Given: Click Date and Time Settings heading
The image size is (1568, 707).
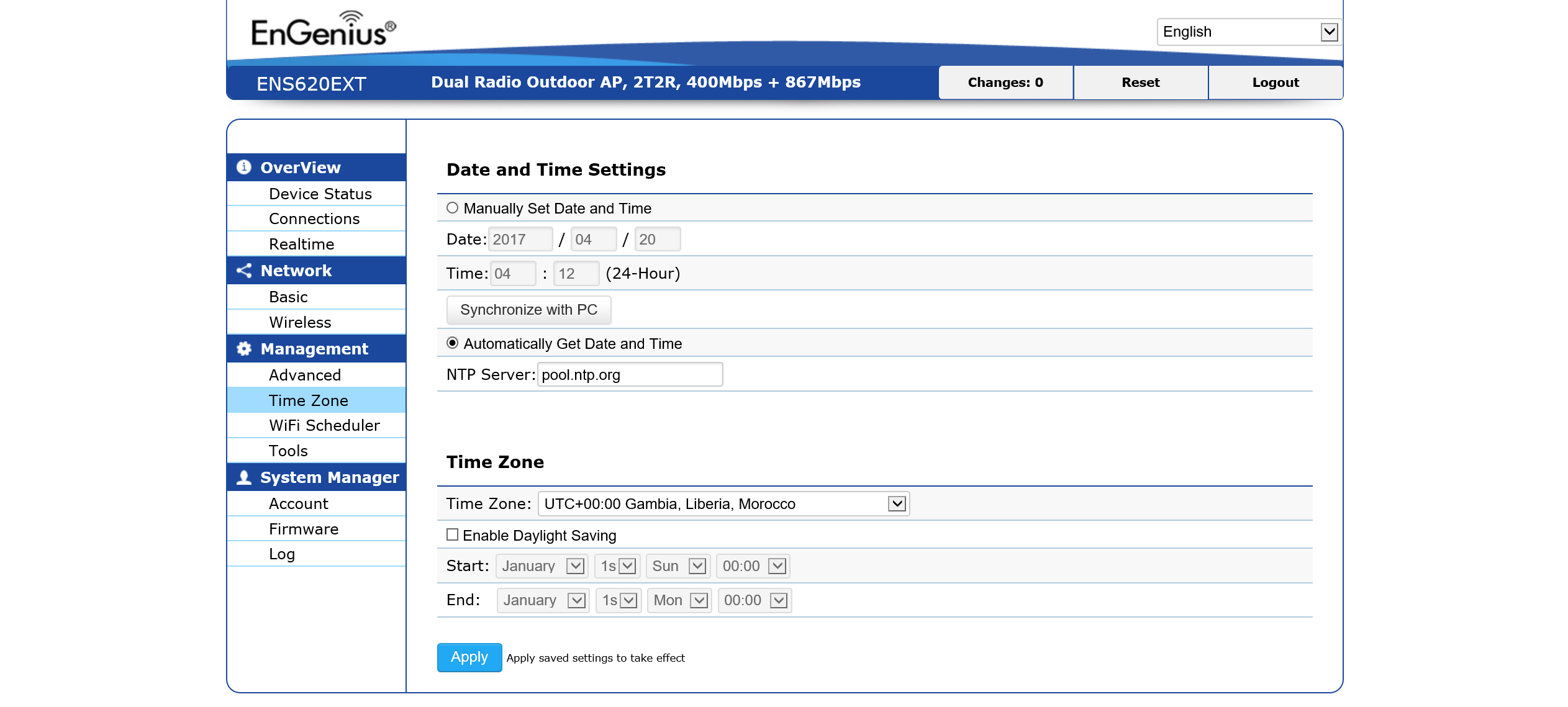Looking at the screenshot, I should click(x=556, y=170).
